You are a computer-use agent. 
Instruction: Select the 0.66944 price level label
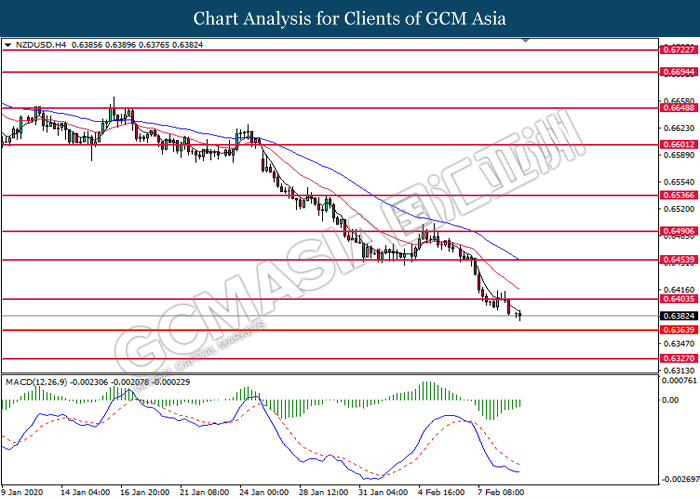pos(679,72)
